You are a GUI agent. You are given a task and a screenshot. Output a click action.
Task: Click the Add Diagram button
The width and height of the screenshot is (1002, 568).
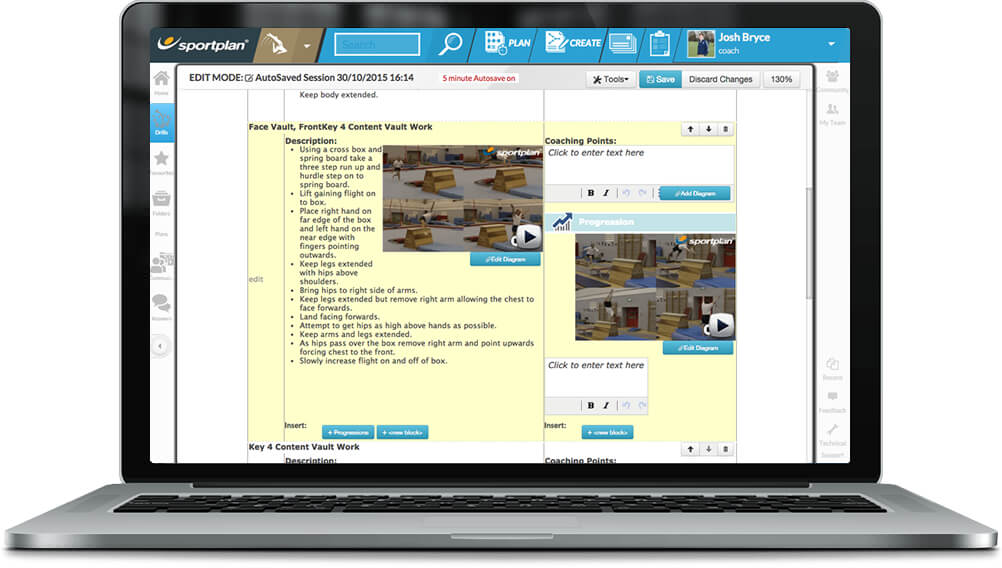click(695, 194)
